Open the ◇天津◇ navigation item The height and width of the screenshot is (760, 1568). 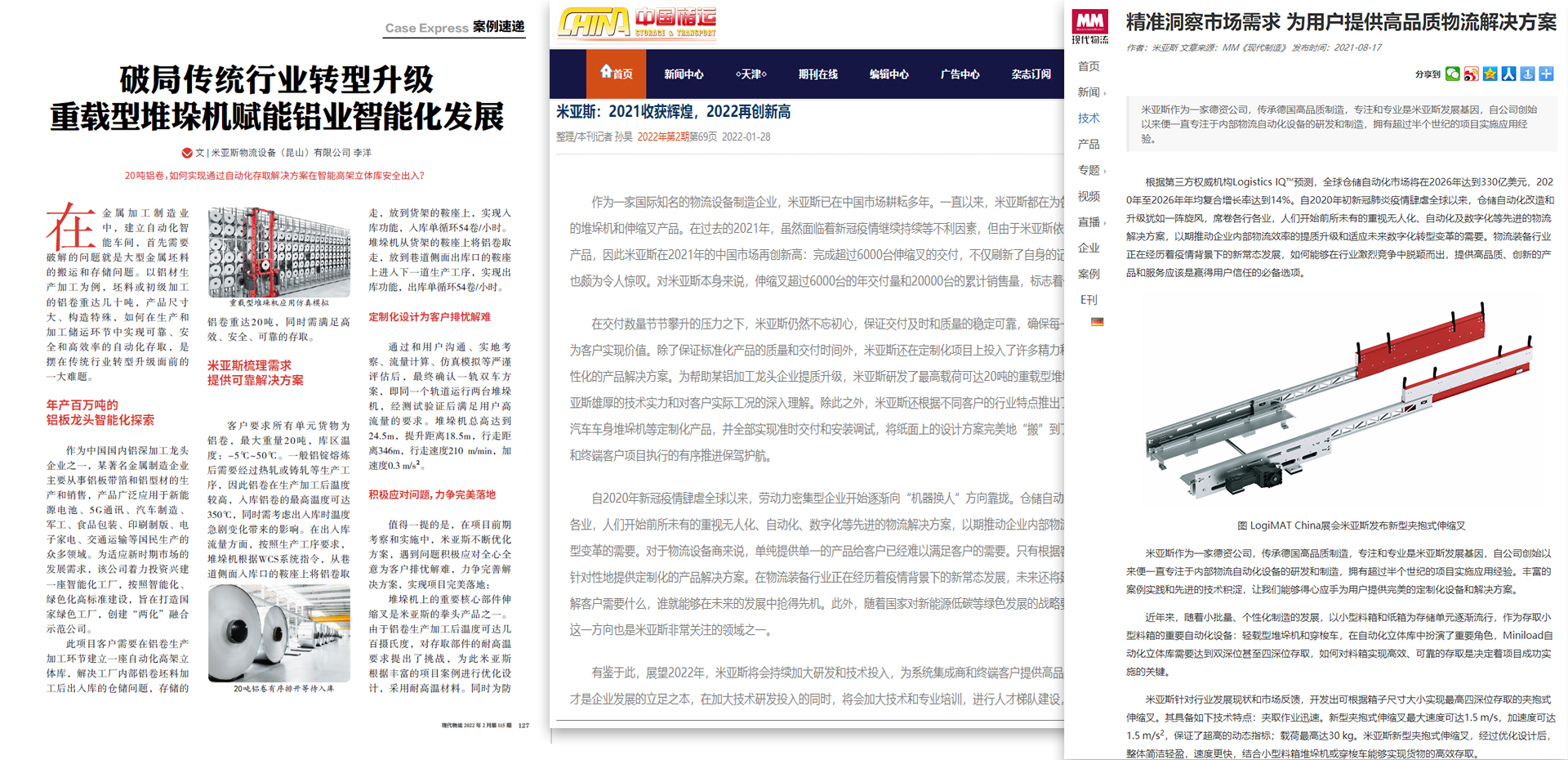pos(751,74)
